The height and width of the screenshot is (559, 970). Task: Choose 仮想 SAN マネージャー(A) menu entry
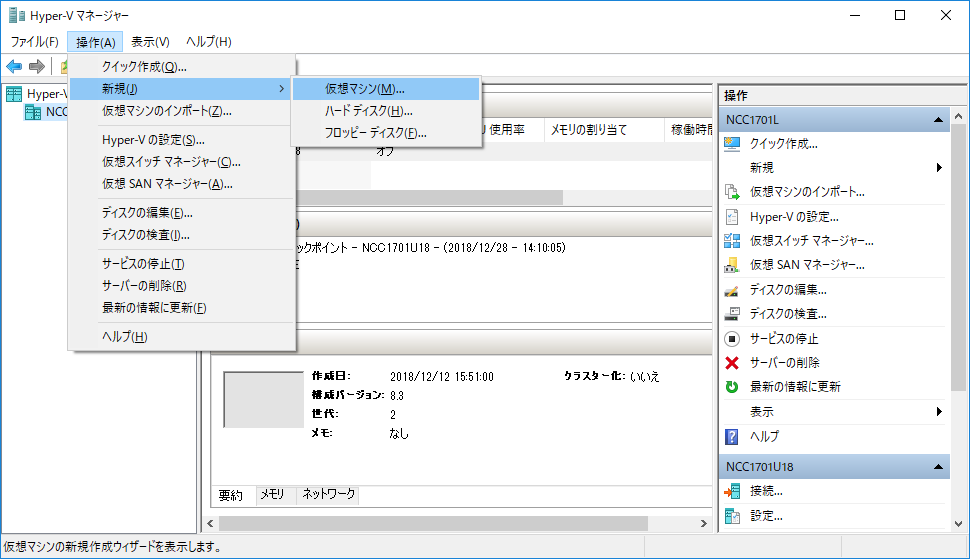coord(181,184)
